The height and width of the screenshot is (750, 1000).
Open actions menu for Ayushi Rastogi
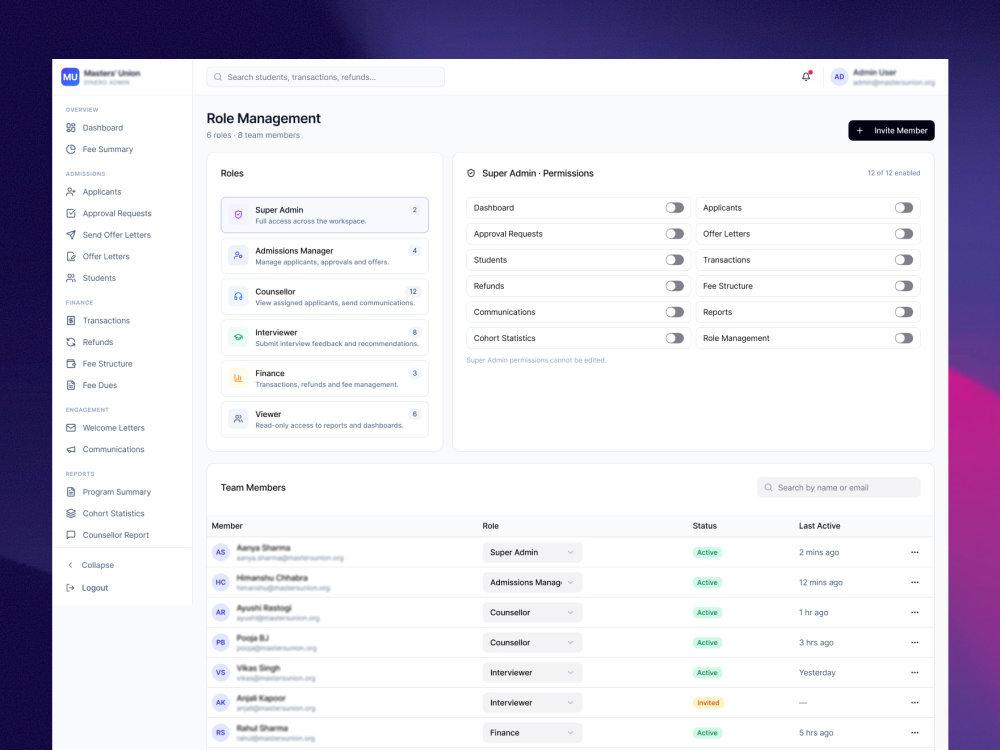pyautogui.click(x=915, y=612)
